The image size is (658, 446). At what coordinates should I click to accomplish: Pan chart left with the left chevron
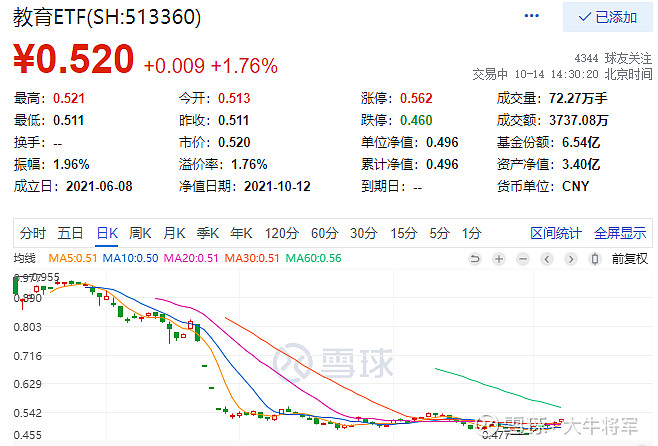[547, 259]
